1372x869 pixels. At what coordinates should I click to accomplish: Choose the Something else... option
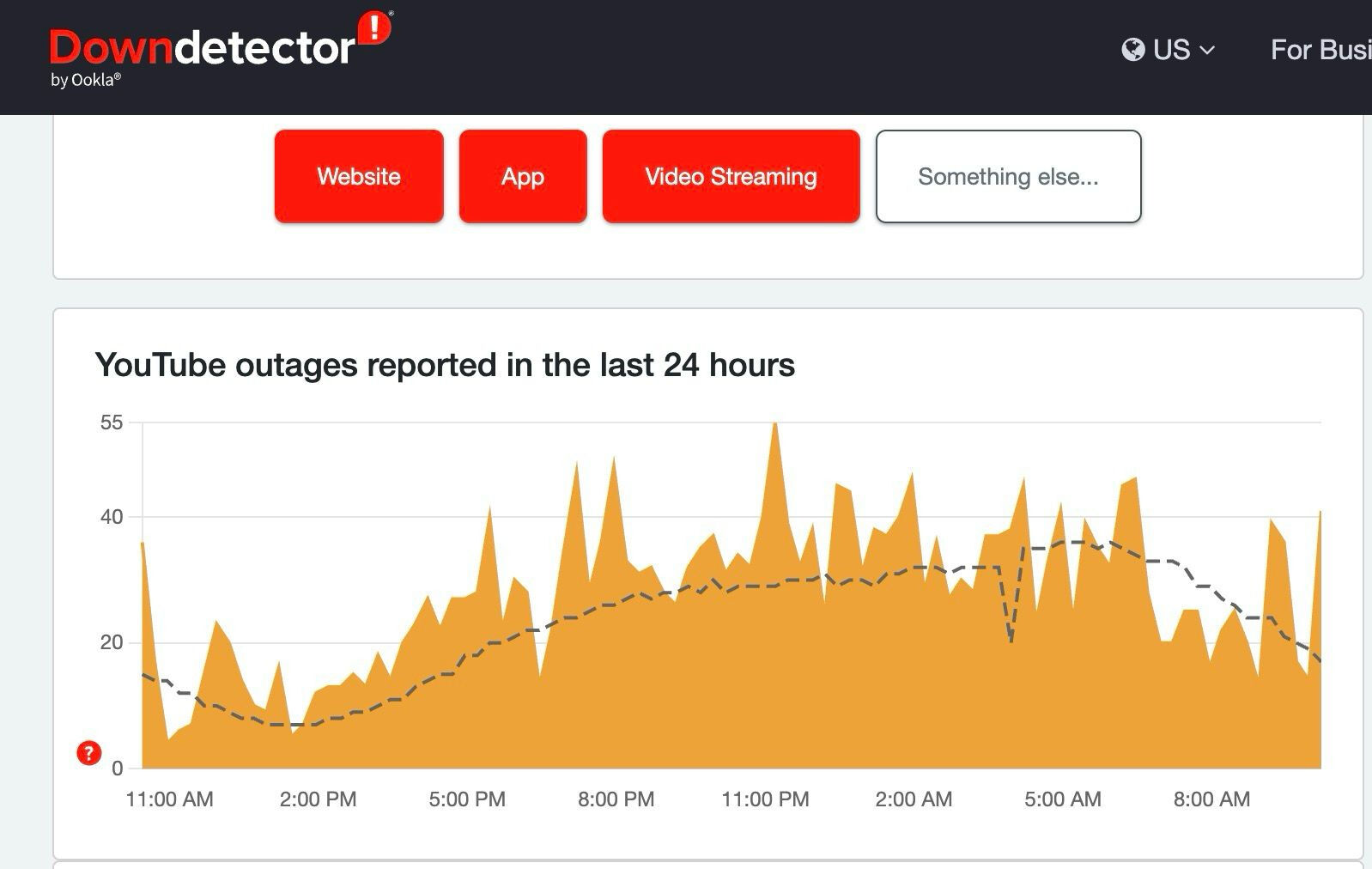1008,177
